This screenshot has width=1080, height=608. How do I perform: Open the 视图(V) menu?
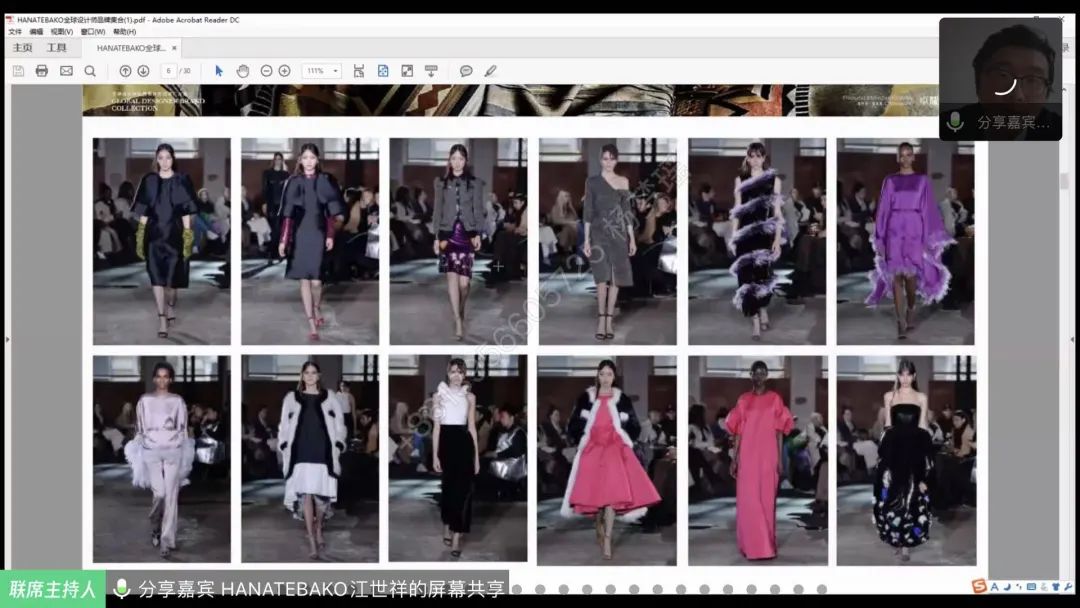click(62, 32)
